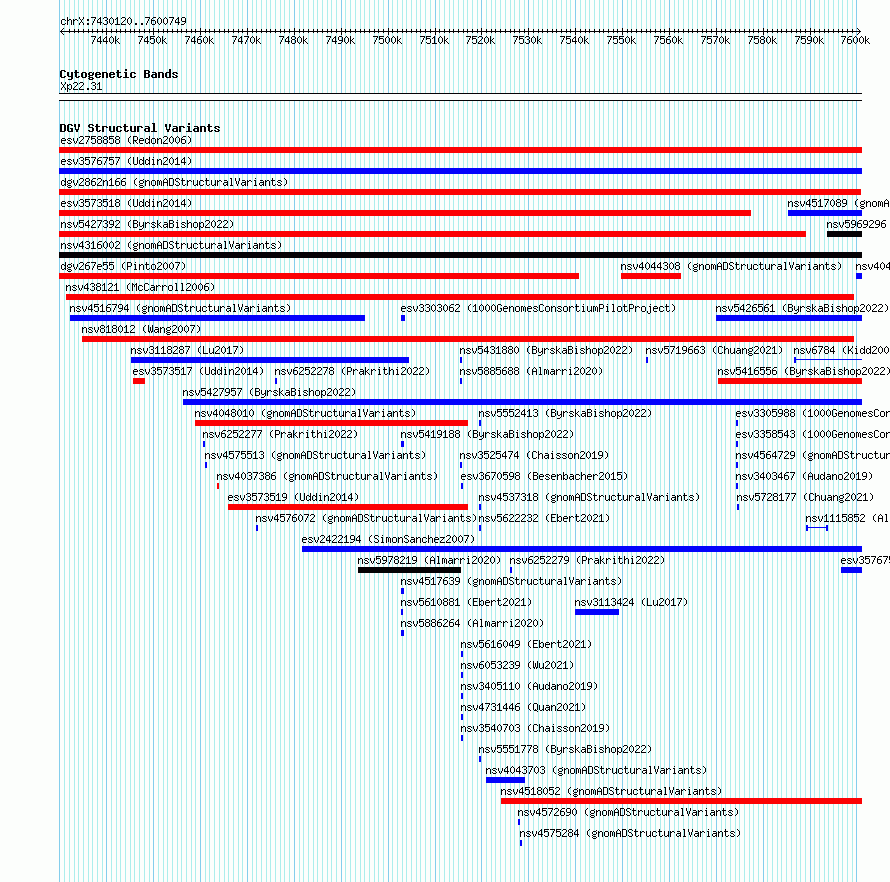
Task: Click nsv4037386 gnomAD variant label
Action: click(x=328, y=476)
